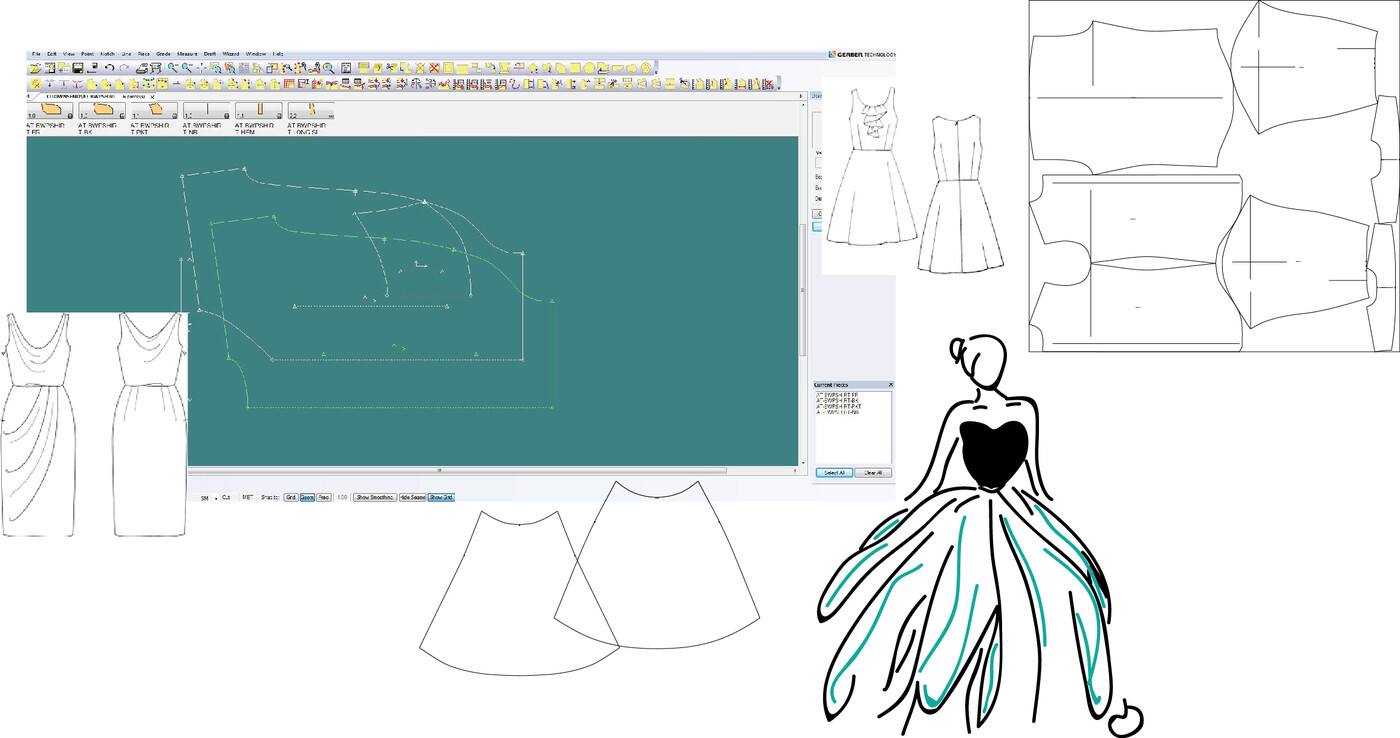Viewport: 1400px width, 738px height.
Task: Click the red X delete icon
Action: click(x=435, y=68)
